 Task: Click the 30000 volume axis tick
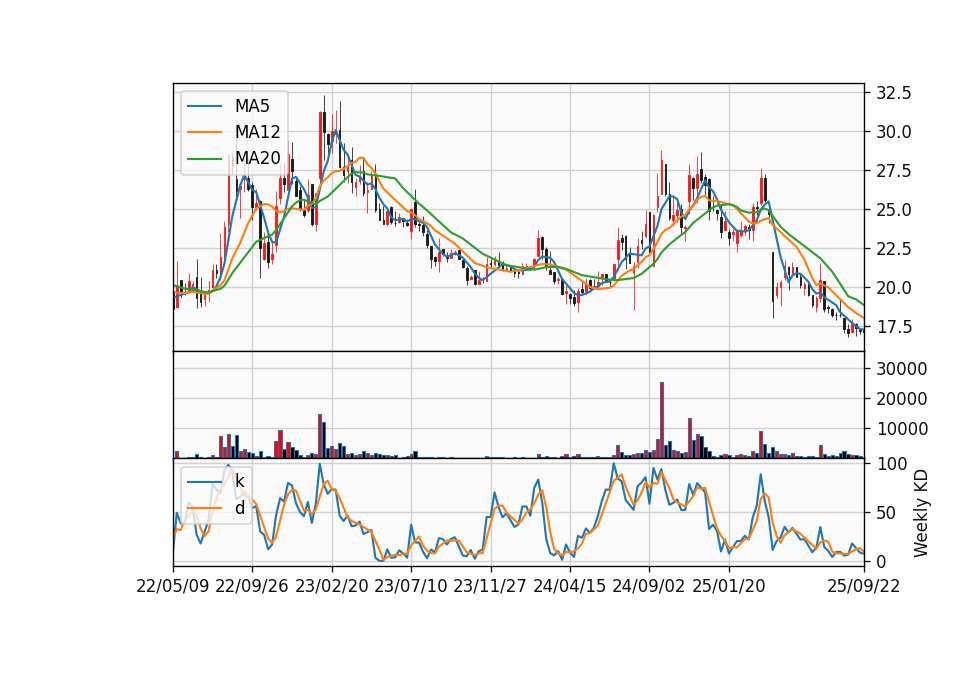[x=902, y=369]
